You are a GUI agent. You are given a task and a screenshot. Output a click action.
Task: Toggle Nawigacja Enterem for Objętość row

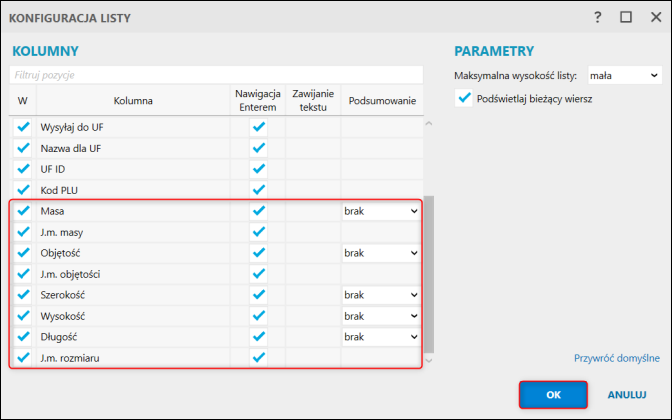click(259, 253)
